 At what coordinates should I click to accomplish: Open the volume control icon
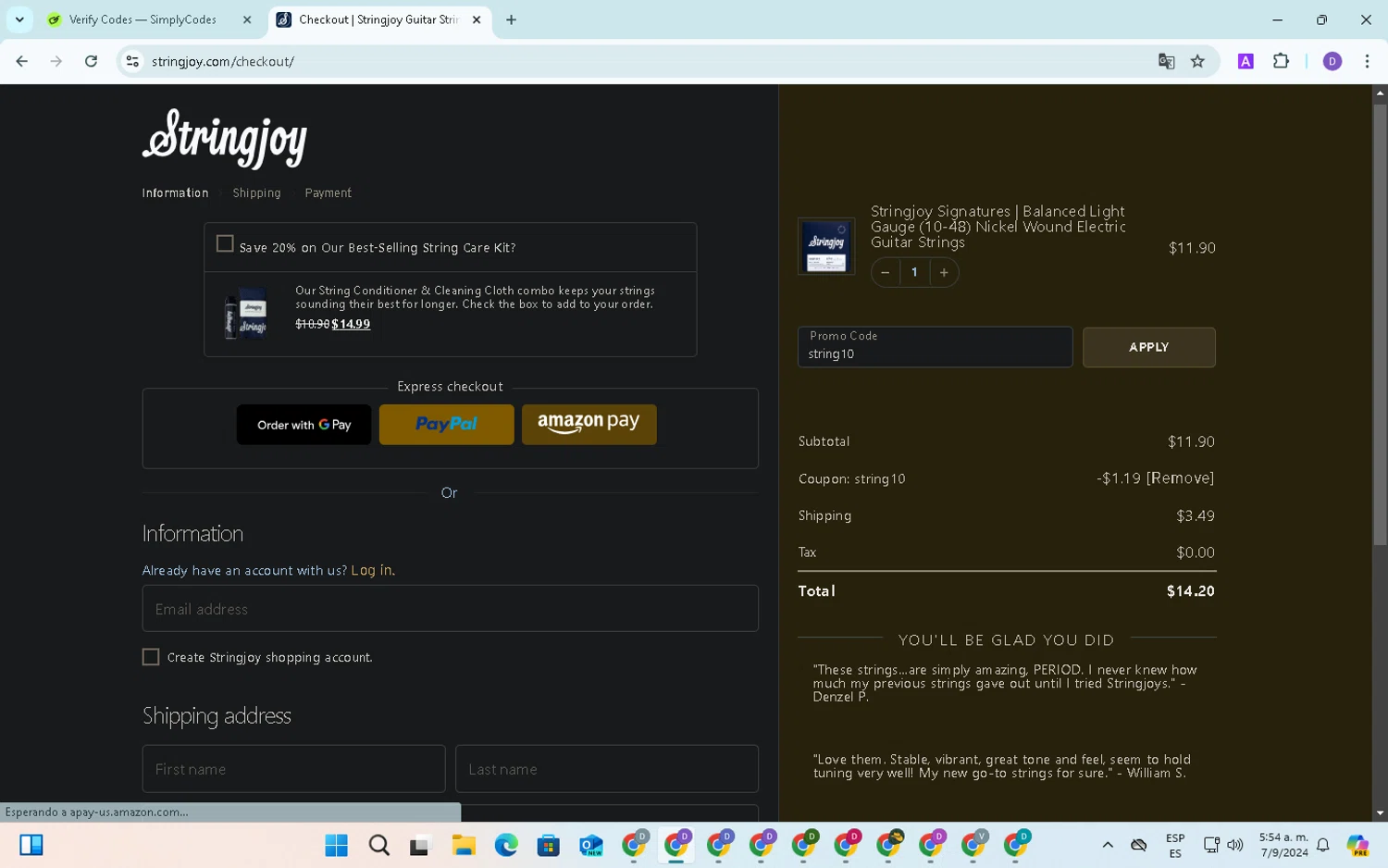tap(1235, 845)
